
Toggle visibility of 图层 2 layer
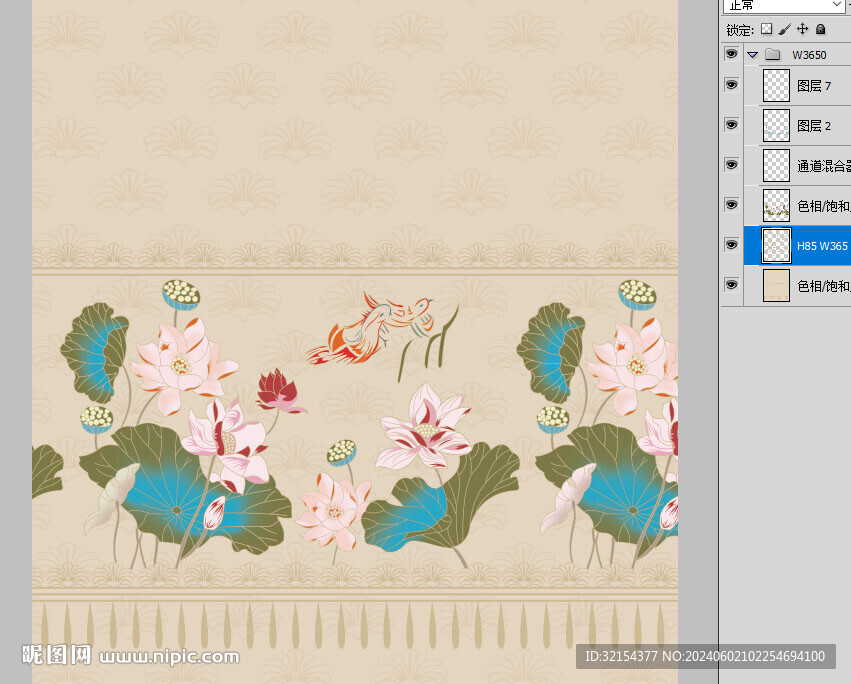point(731,125)
